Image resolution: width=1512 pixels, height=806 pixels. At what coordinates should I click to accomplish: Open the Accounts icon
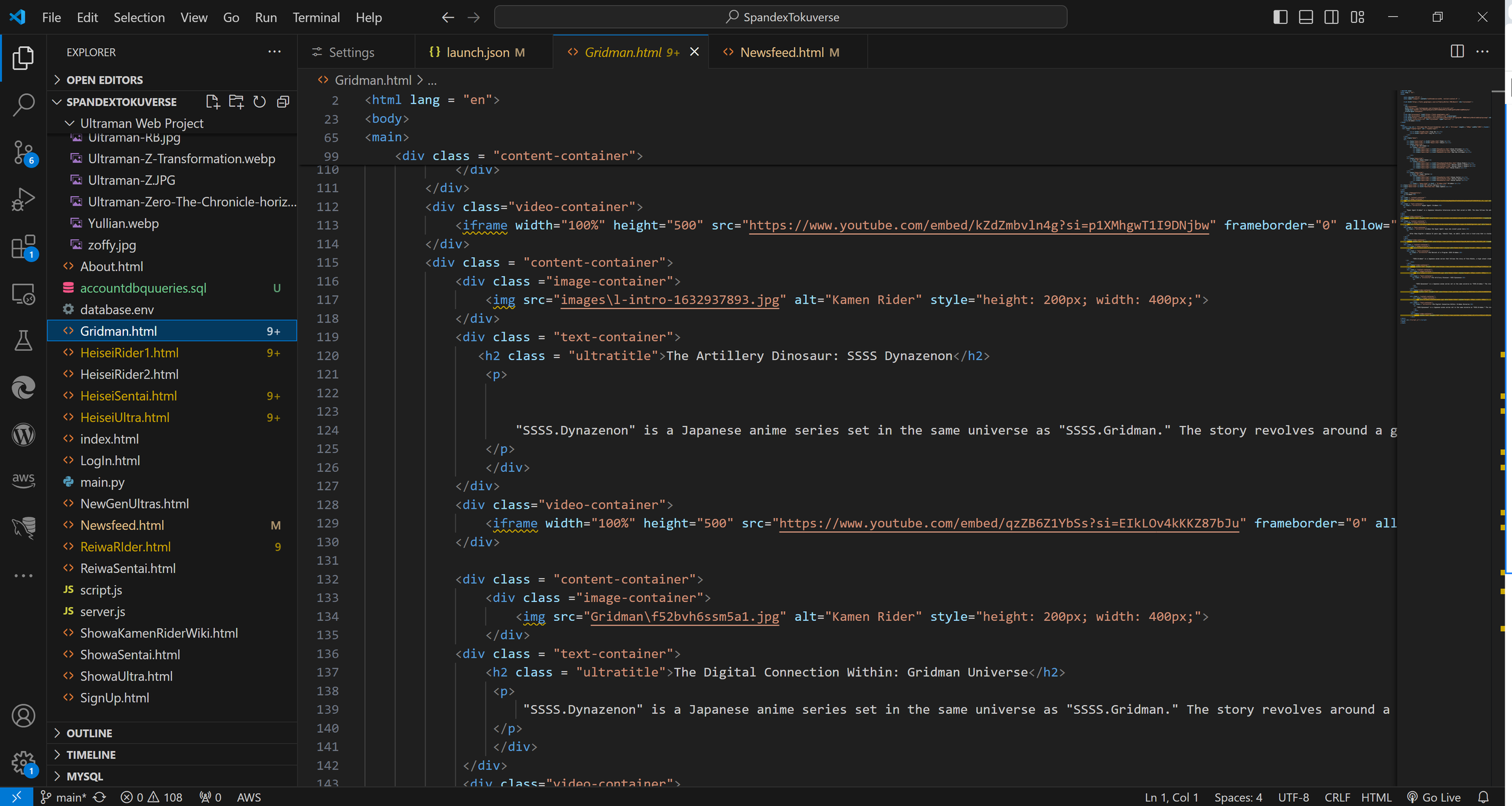pos(23,716)
